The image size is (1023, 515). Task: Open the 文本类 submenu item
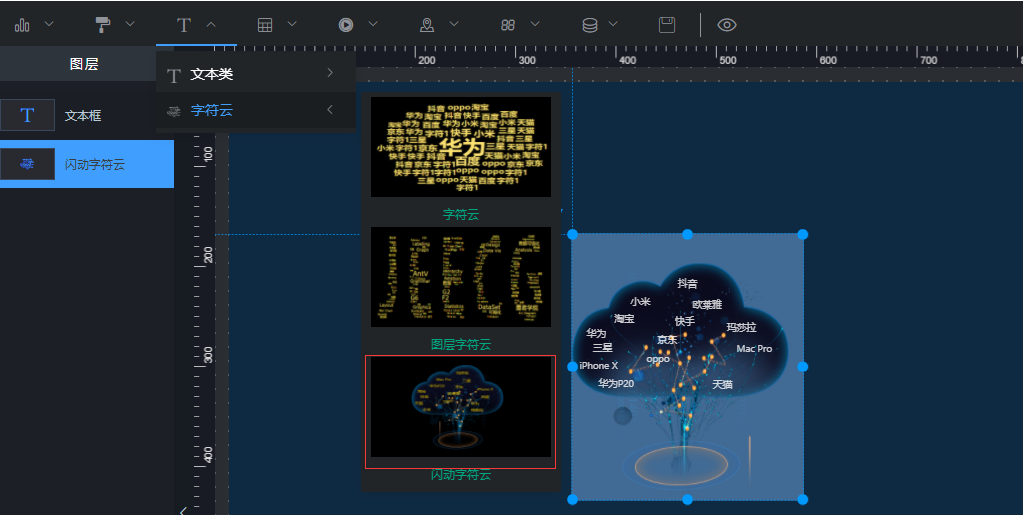coord(256,74)
